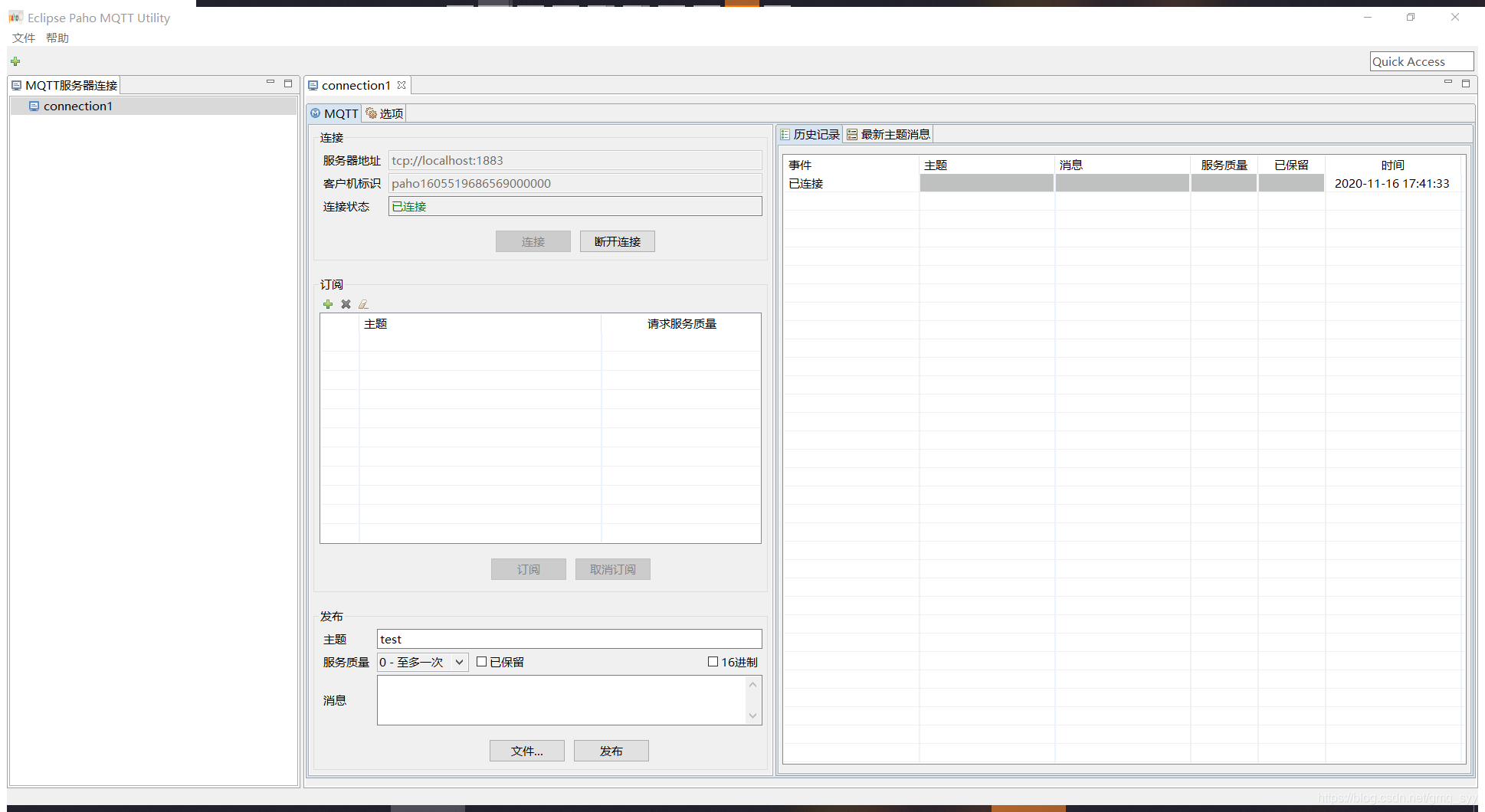Viewport: 1485px width, 812px height.
Task: Edit subscription with the pencil icon
Action: (363, 304)
